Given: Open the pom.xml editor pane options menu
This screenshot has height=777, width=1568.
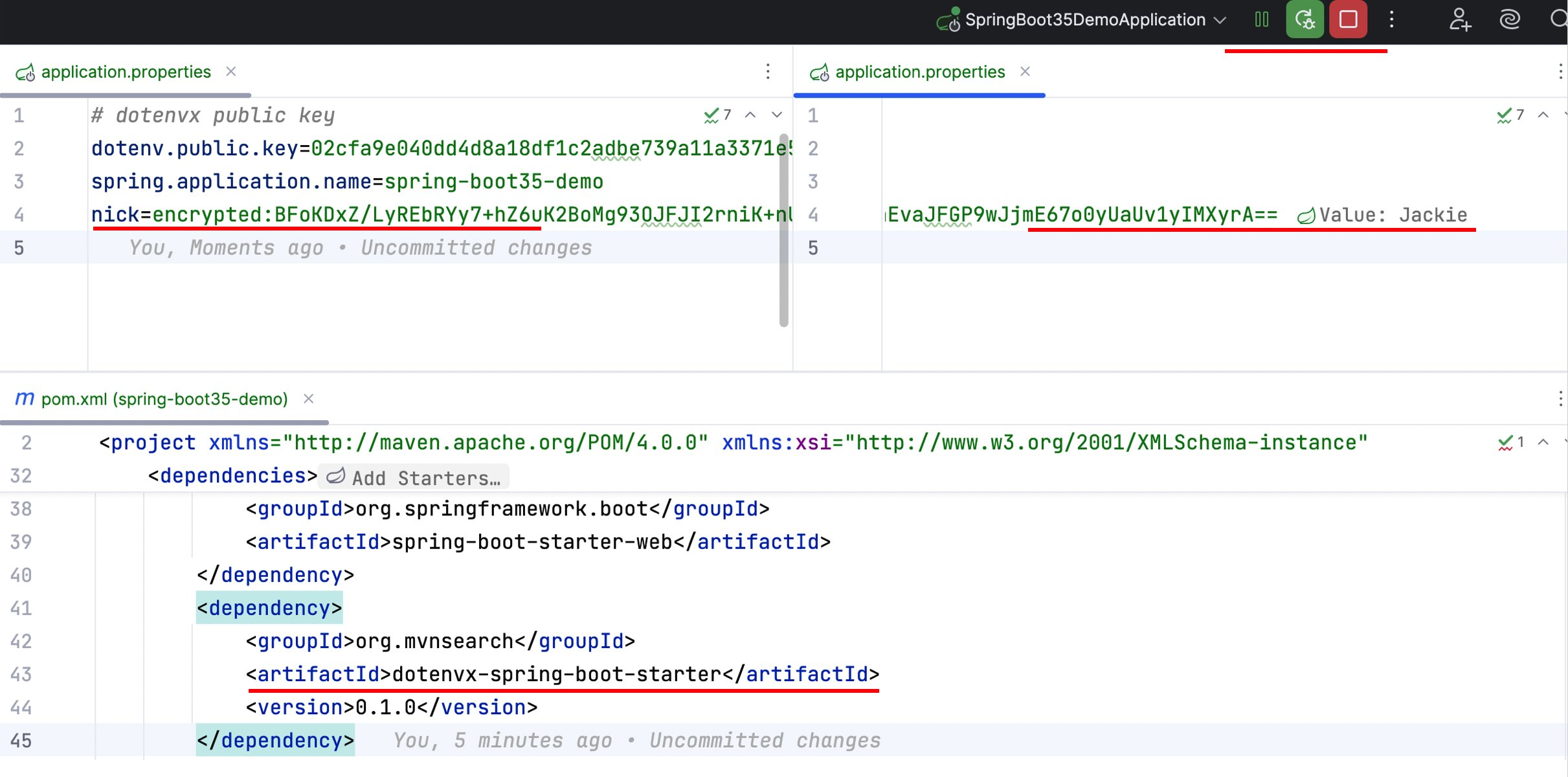Looking at the screenshot, I should (x=1560, y=399).
